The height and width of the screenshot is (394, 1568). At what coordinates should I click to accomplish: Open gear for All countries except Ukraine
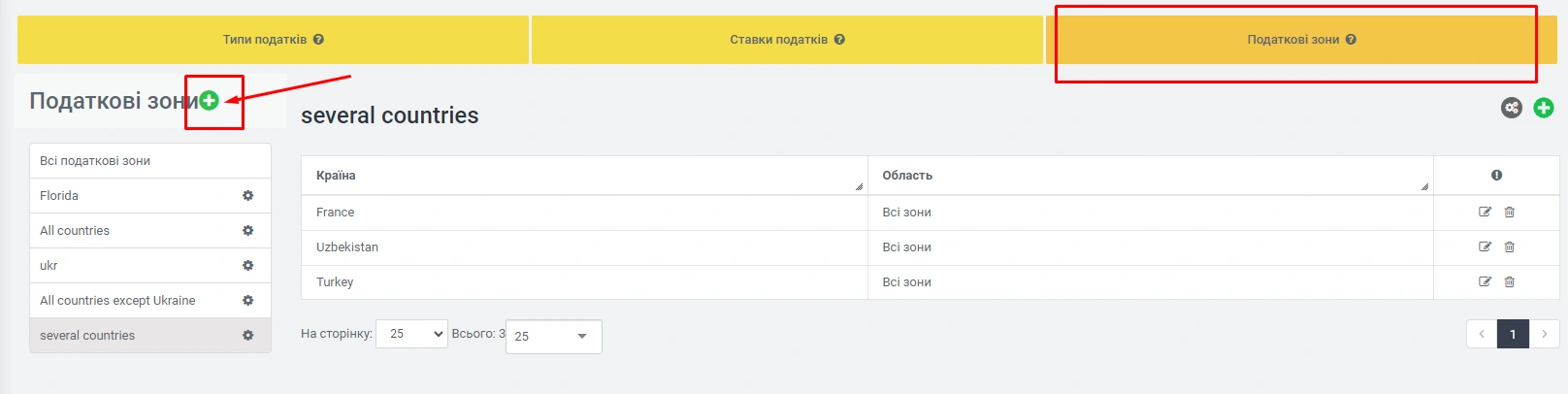(x=247, y=301)
